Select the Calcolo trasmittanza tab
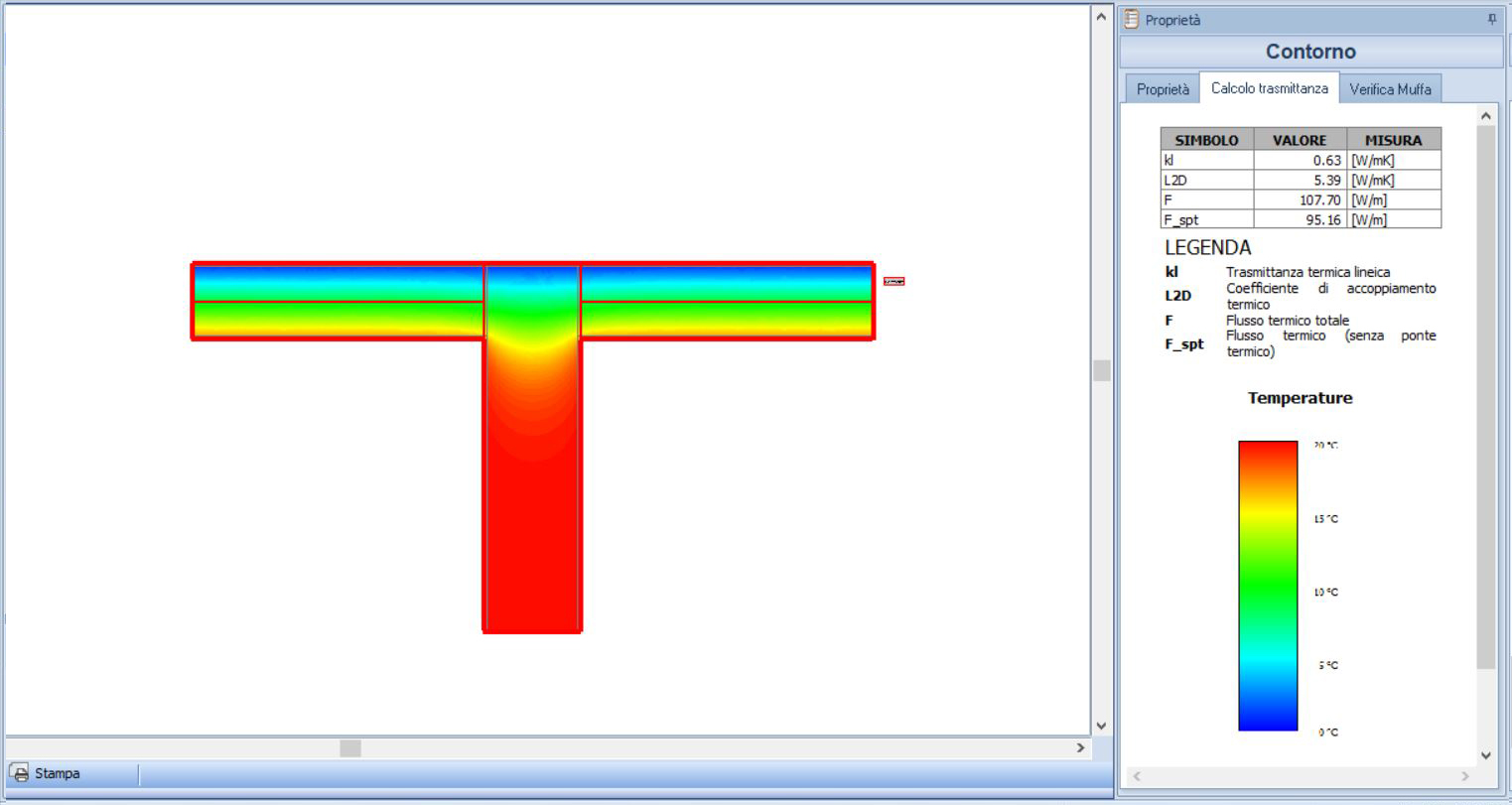The width and height of the screenshot is (1512, 805). click(1270, 87)
